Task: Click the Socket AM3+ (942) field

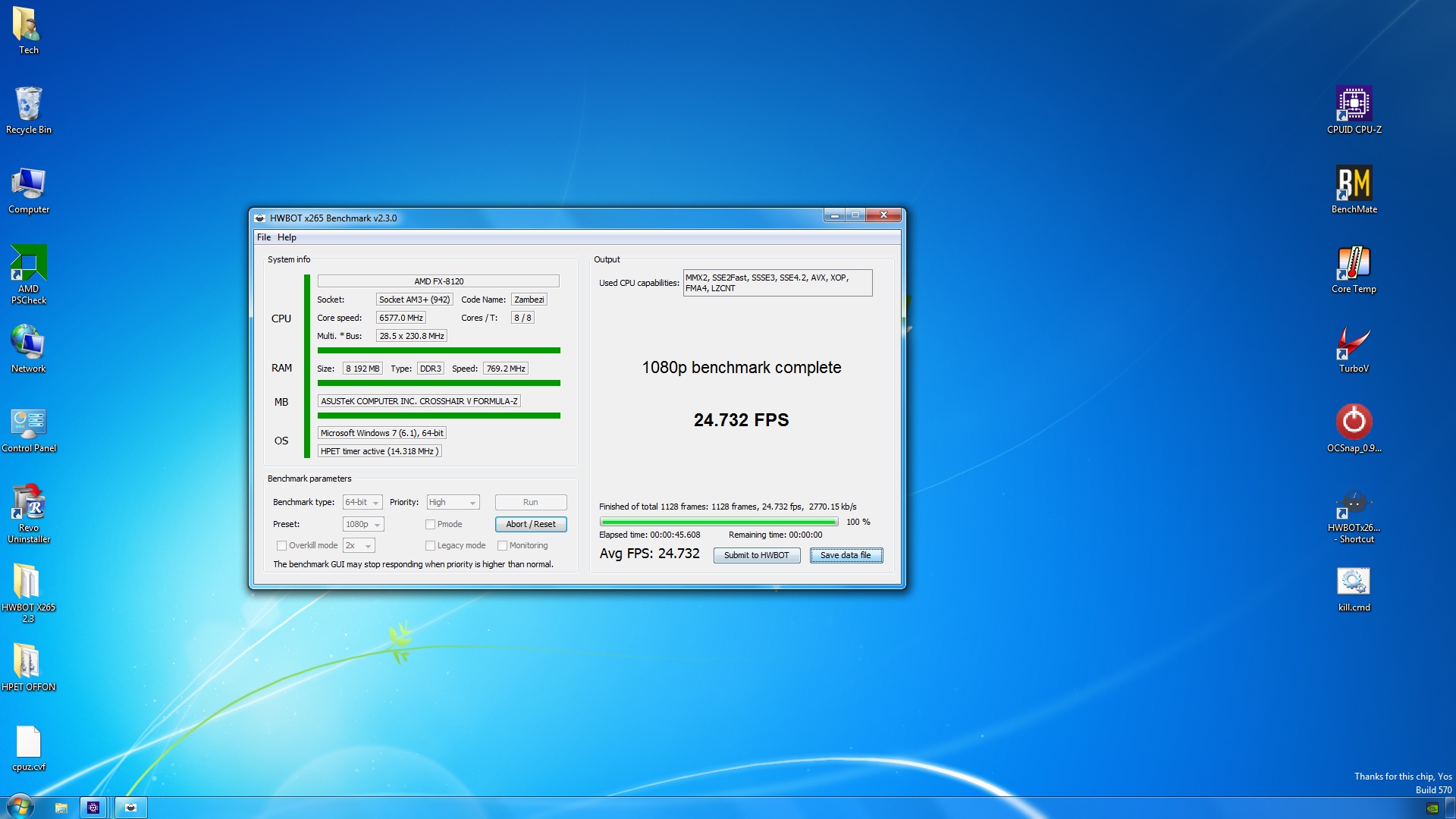Action: (x=415, y=300)
